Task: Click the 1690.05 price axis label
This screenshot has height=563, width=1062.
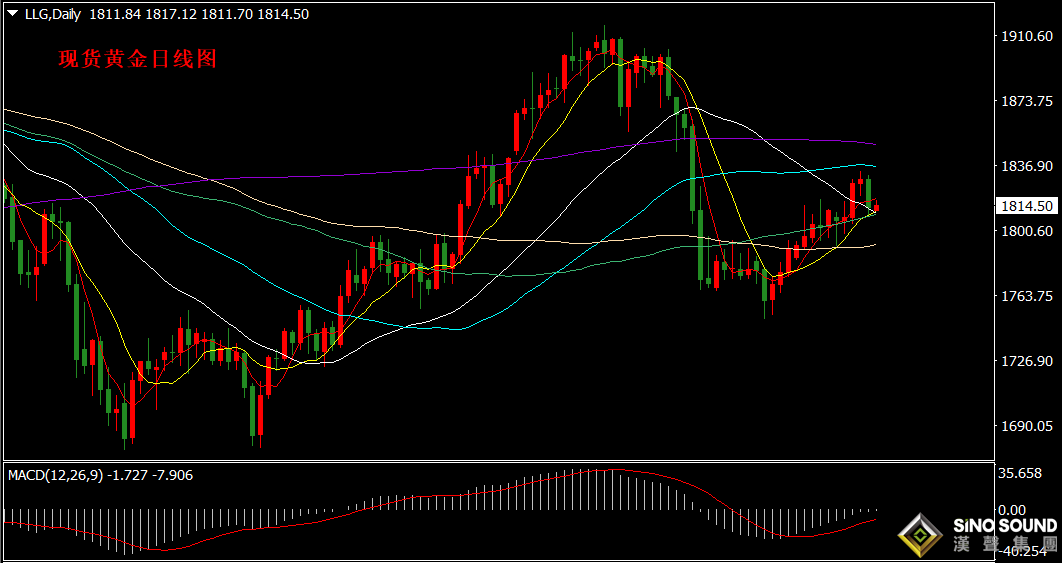Action: (x=1029, y=426)
